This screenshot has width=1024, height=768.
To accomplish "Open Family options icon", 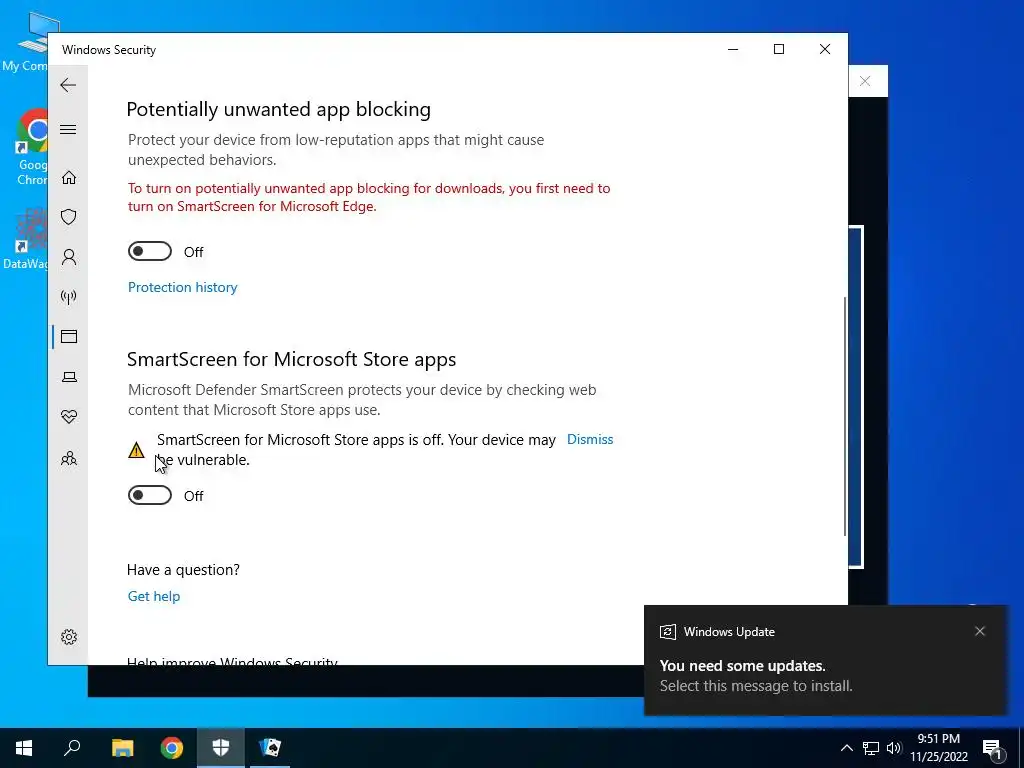I will tap(69, 458).
